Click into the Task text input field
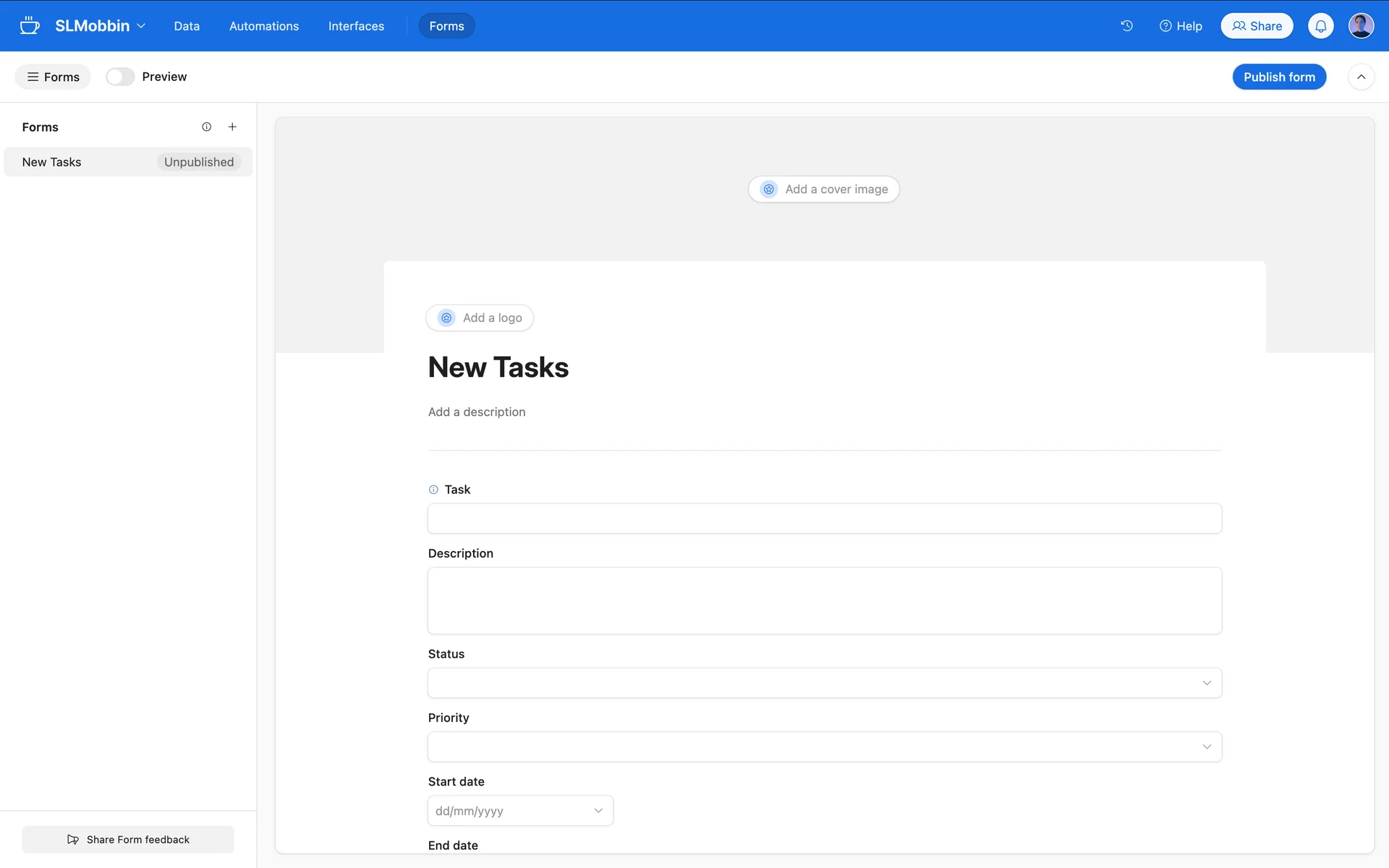1389x868 pixels. pos(824,519)
